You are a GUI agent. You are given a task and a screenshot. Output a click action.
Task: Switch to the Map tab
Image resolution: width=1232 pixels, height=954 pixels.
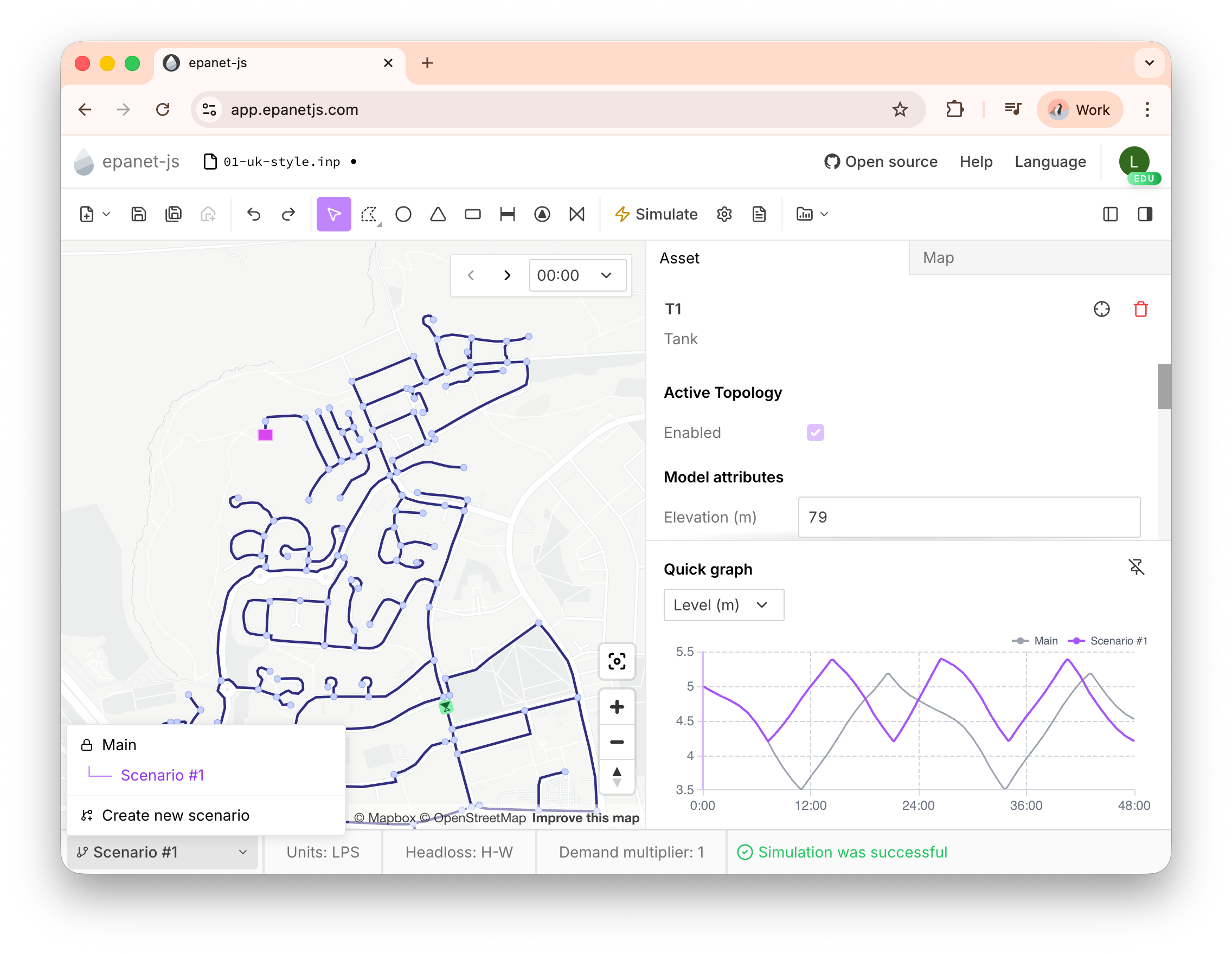[x=938, y=257]
